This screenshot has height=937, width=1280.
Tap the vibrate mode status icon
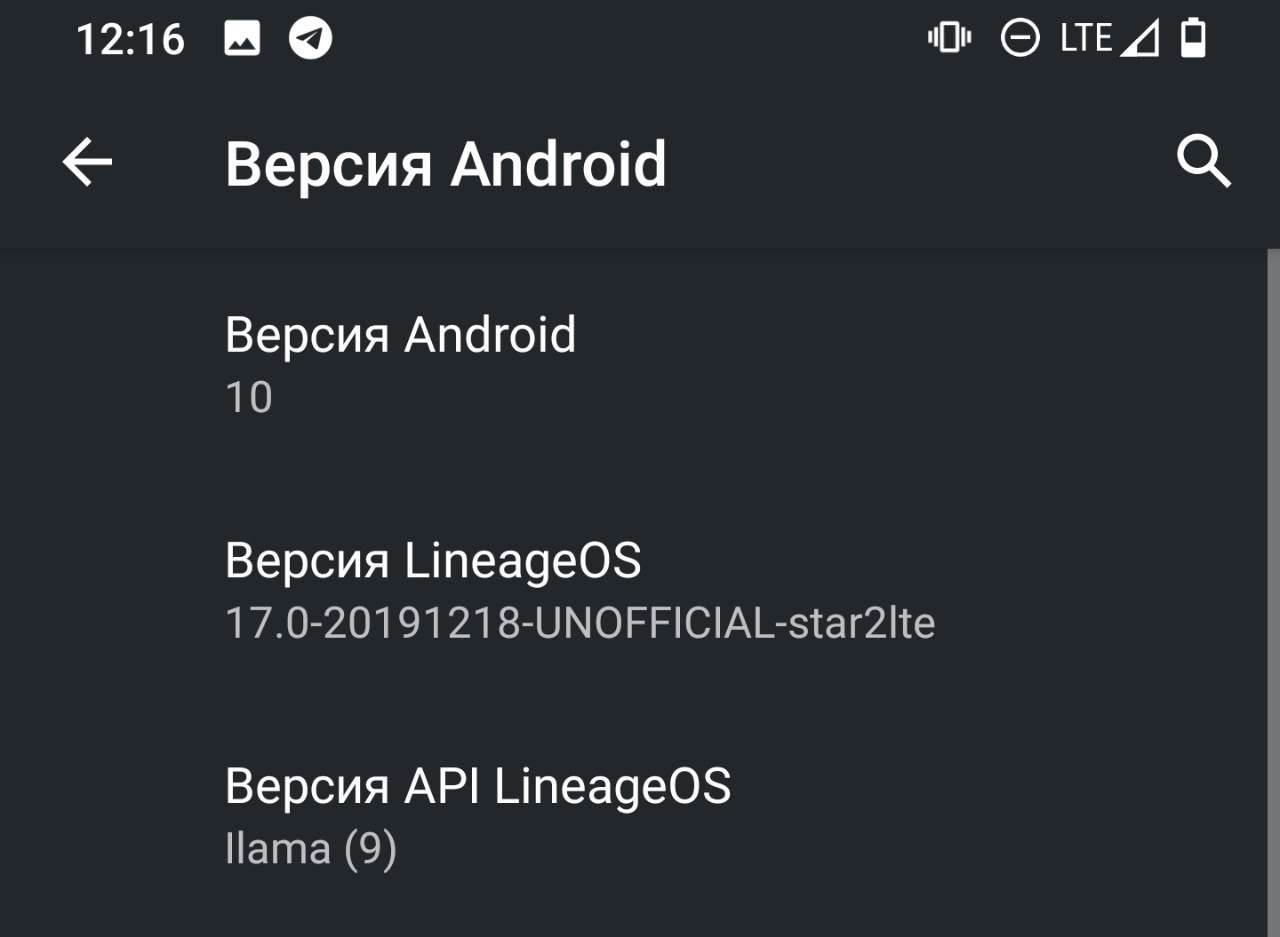click(949, 38)
